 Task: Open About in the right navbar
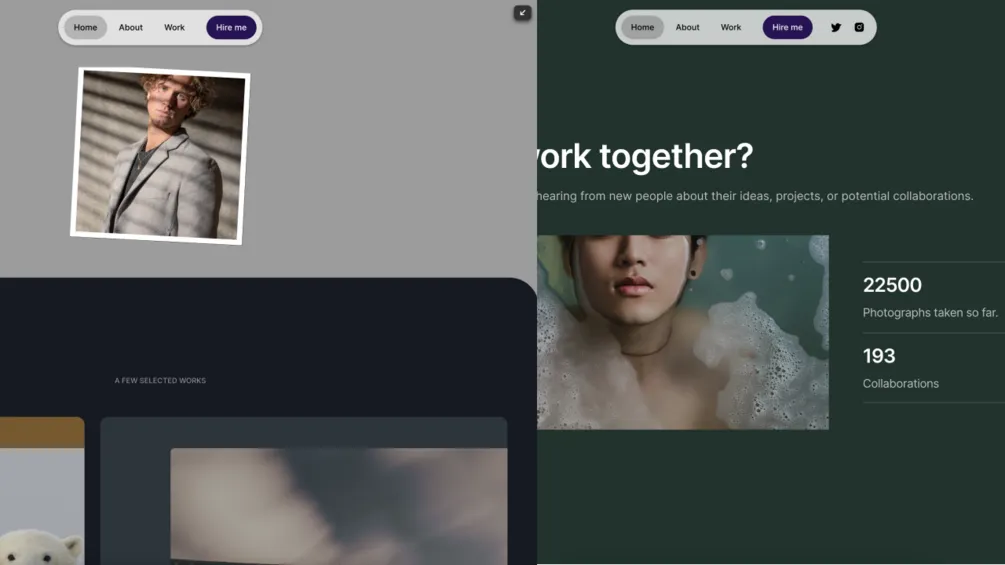[687, 28]
